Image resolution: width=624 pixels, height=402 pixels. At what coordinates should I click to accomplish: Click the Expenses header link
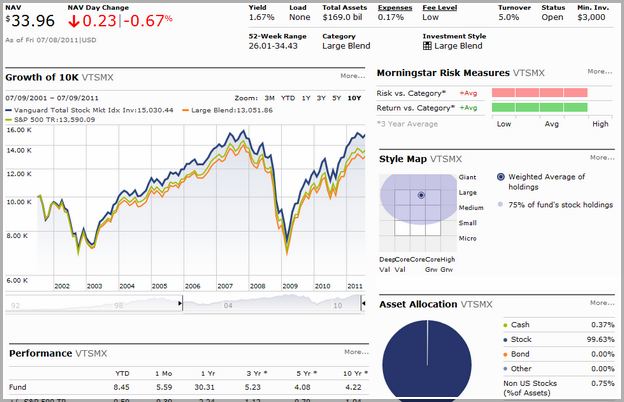click(395, 8)
